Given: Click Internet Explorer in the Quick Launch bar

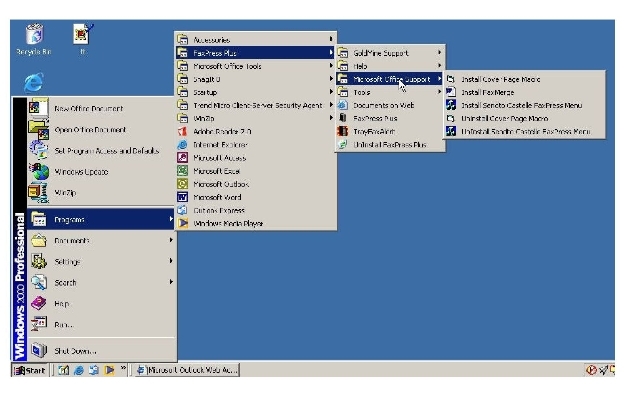Looking at the screenshot, I should point(79,370).
